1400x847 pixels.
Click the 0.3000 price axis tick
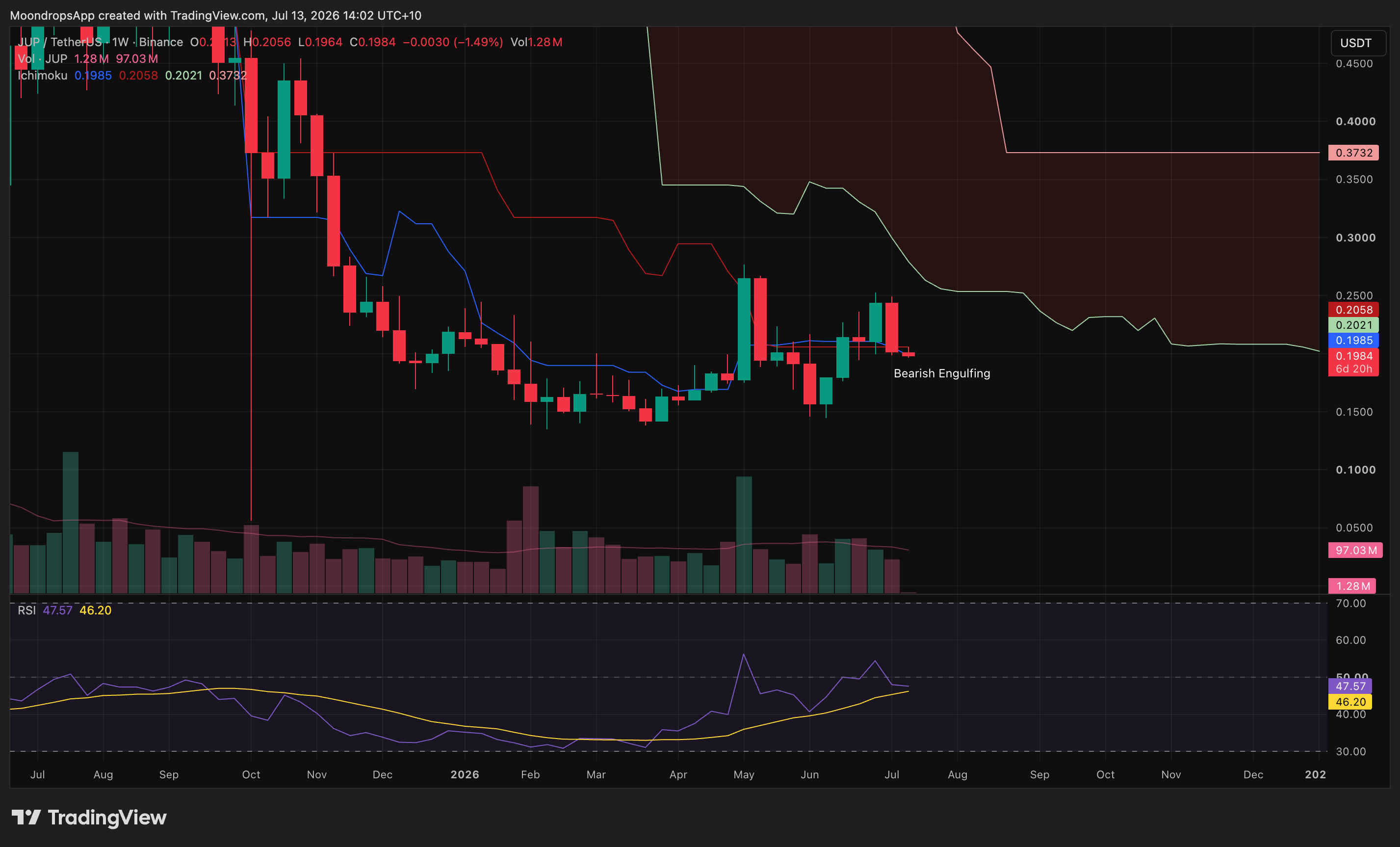click(1356, 238)
